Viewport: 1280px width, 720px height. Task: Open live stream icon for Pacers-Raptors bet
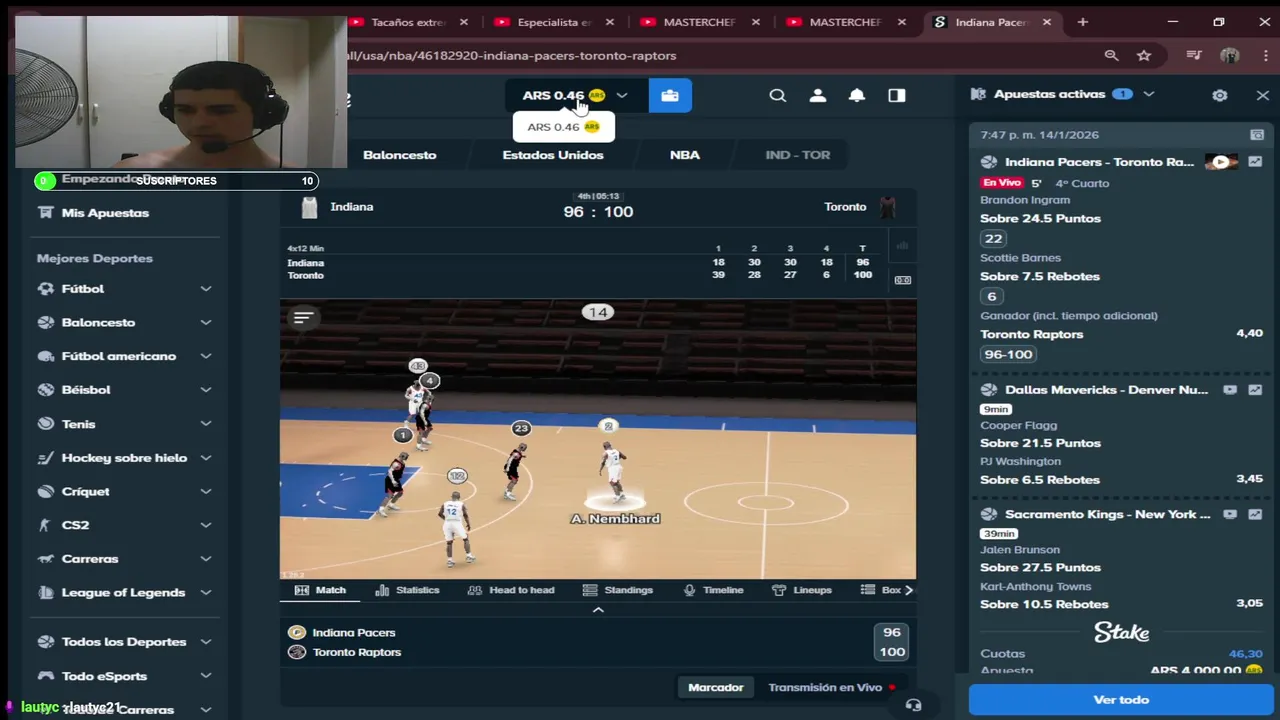(1221, 162)
